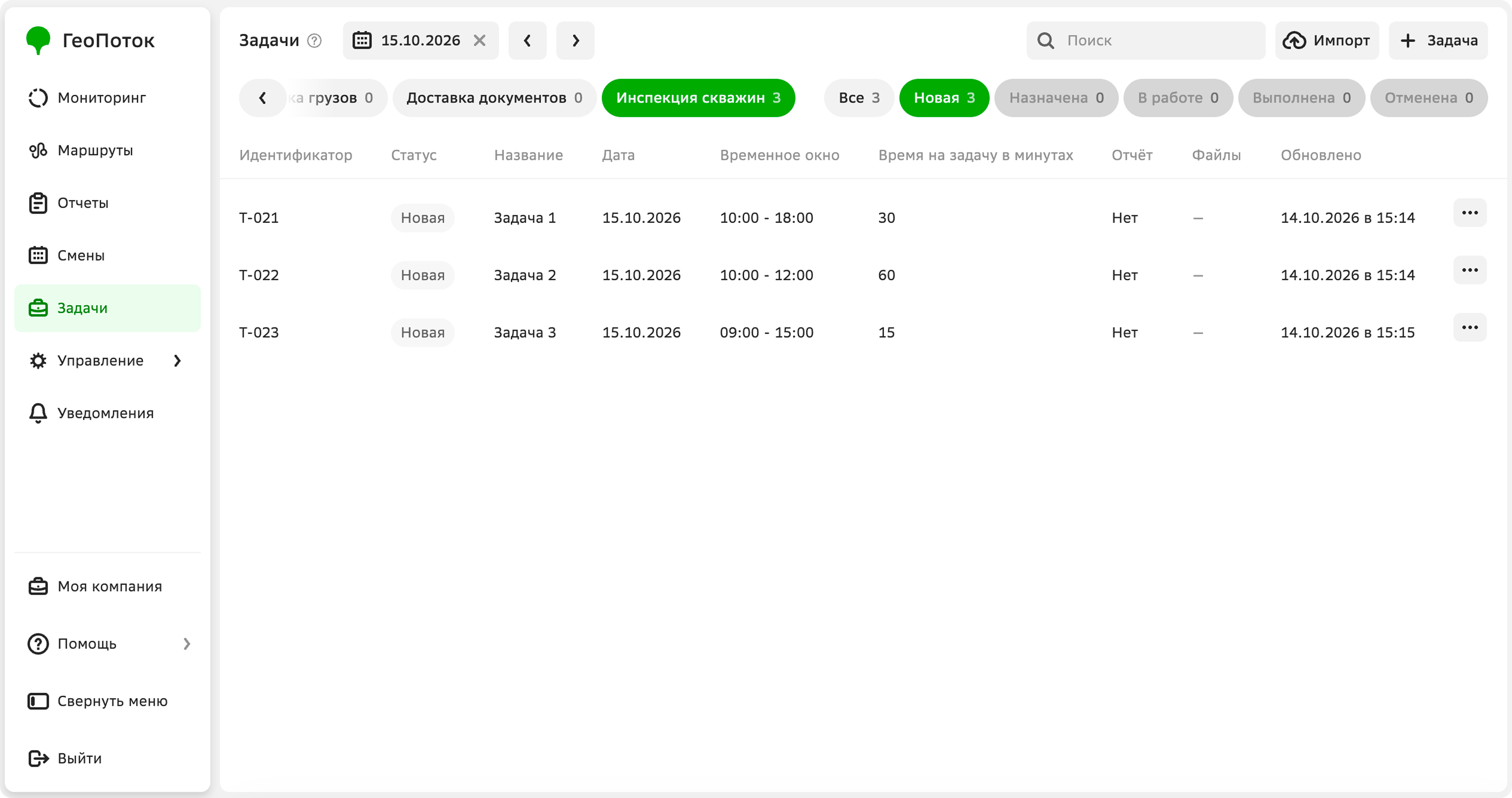Click the Моя компания briefcase icon
This screenshot has height=798, width=1512.
tap(38, 586)
